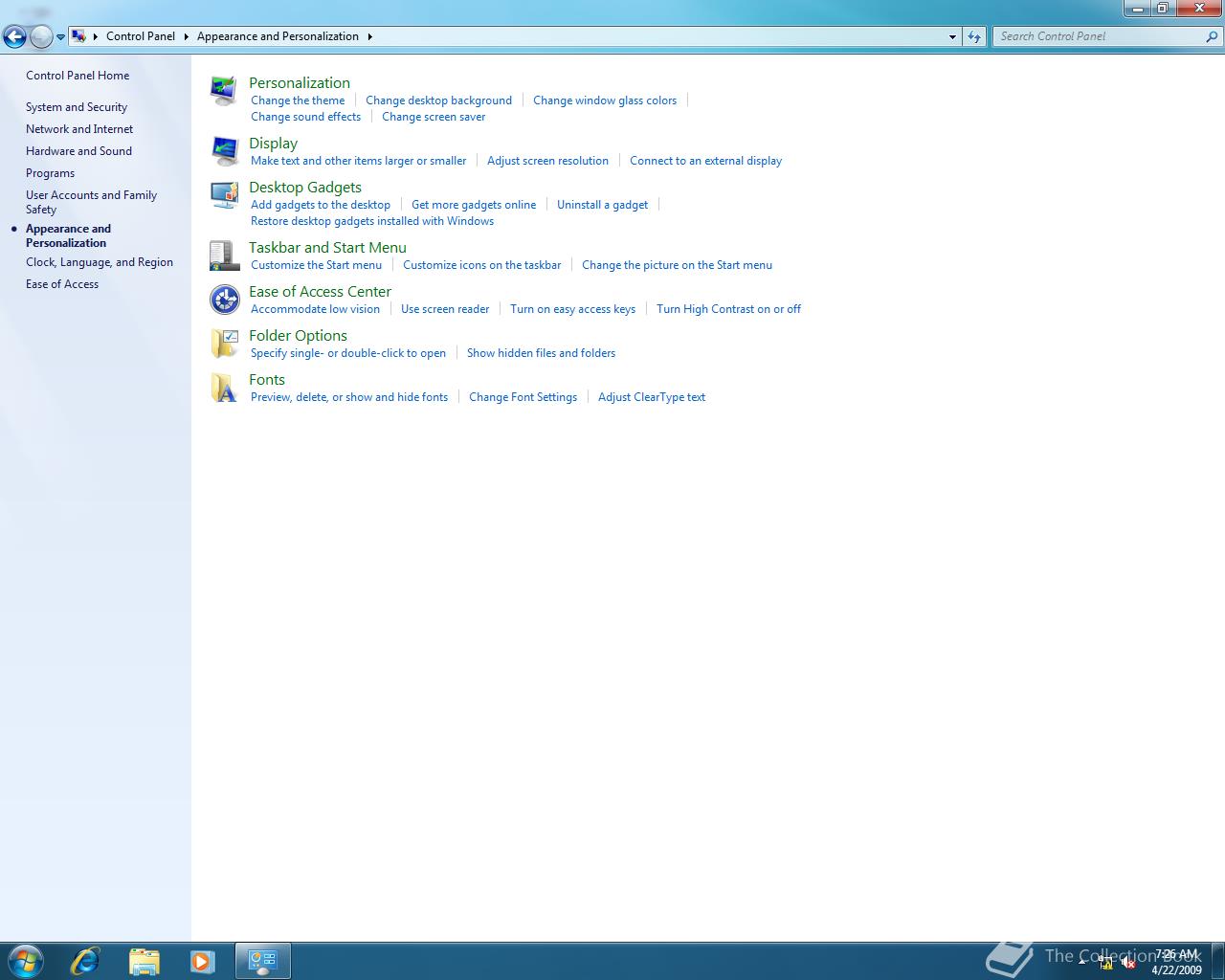Open the Windows Start orb
This screenshot has height=980, width=1225.
coord(25,961)
